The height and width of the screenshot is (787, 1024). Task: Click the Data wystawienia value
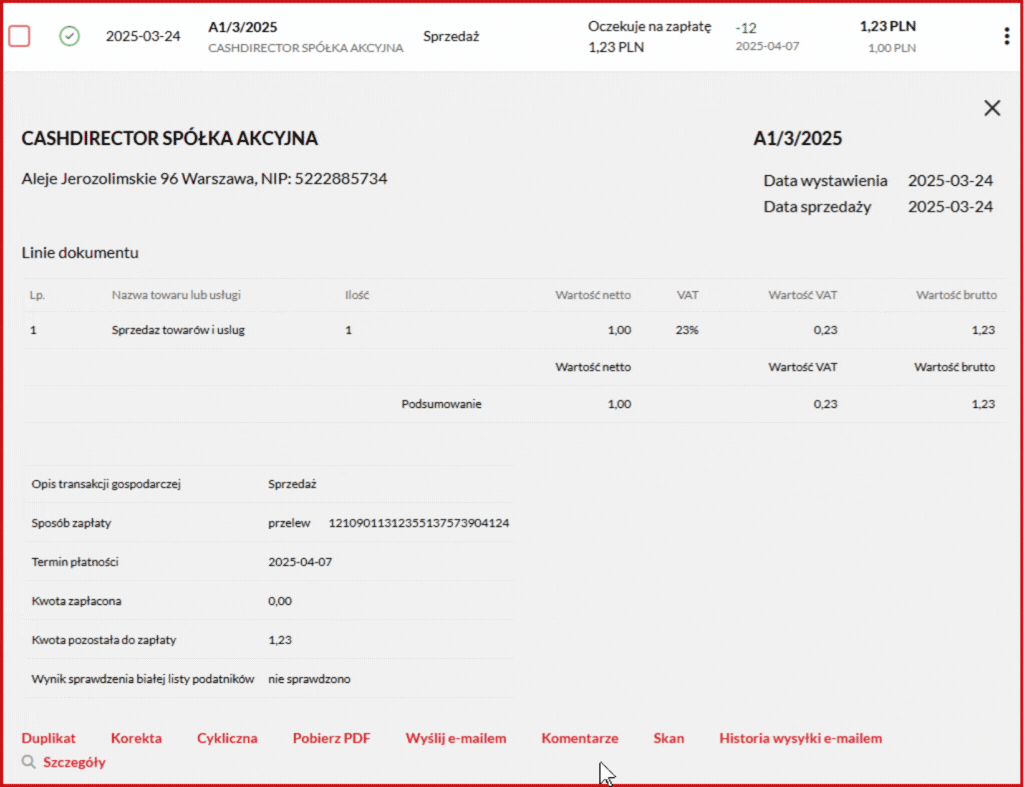950,180
